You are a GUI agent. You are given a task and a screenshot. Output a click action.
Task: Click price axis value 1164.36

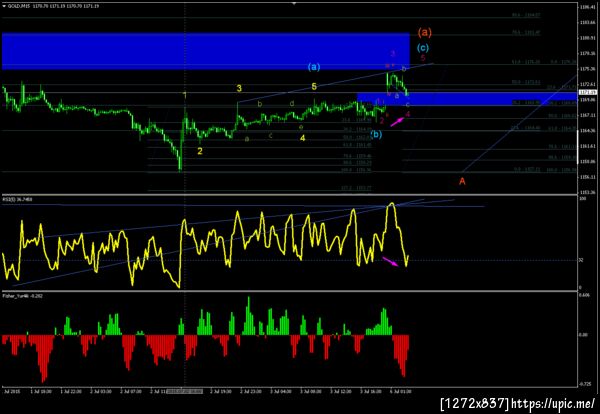pyautogui.click(x=588, y=130)
